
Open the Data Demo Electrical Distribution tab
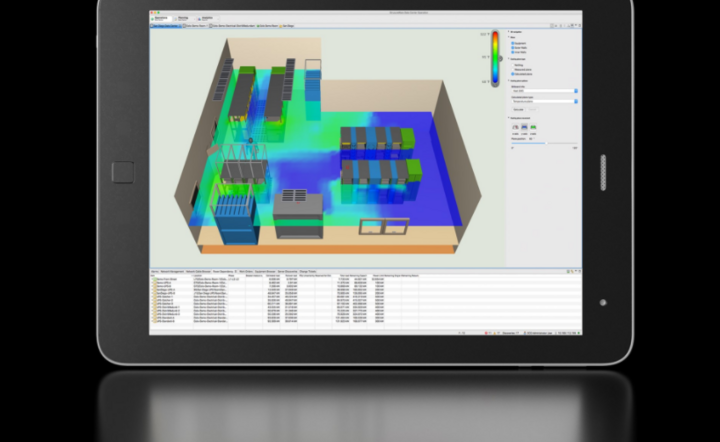coord(233,26)
